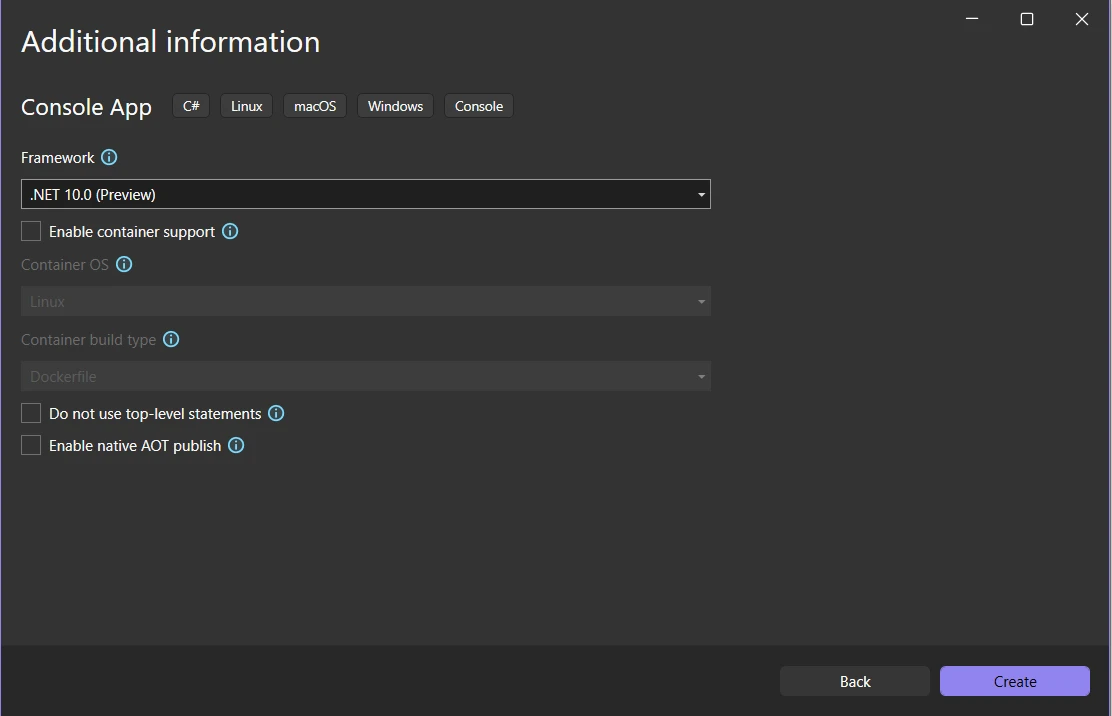Click the Container build type info icon
The image size is (1112, 716).
(171, 340)
